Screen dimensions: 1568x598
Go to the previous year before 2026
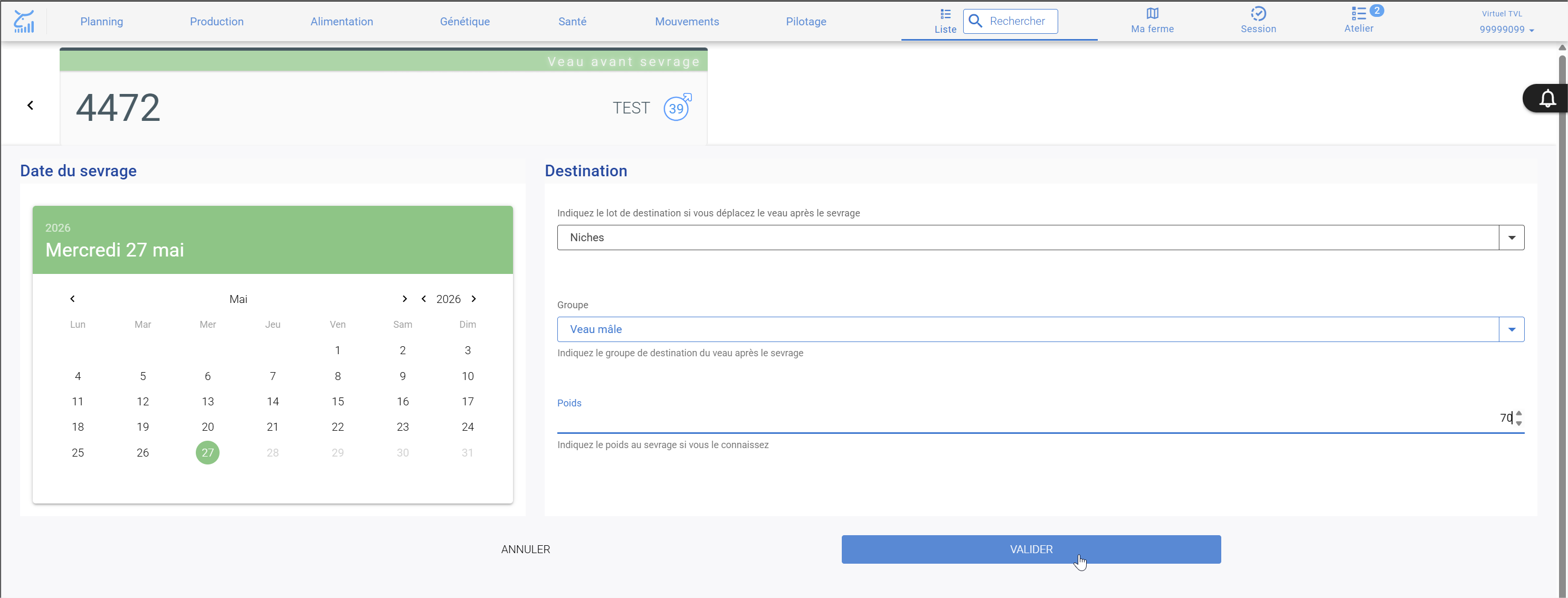click(x=424, y=298)
